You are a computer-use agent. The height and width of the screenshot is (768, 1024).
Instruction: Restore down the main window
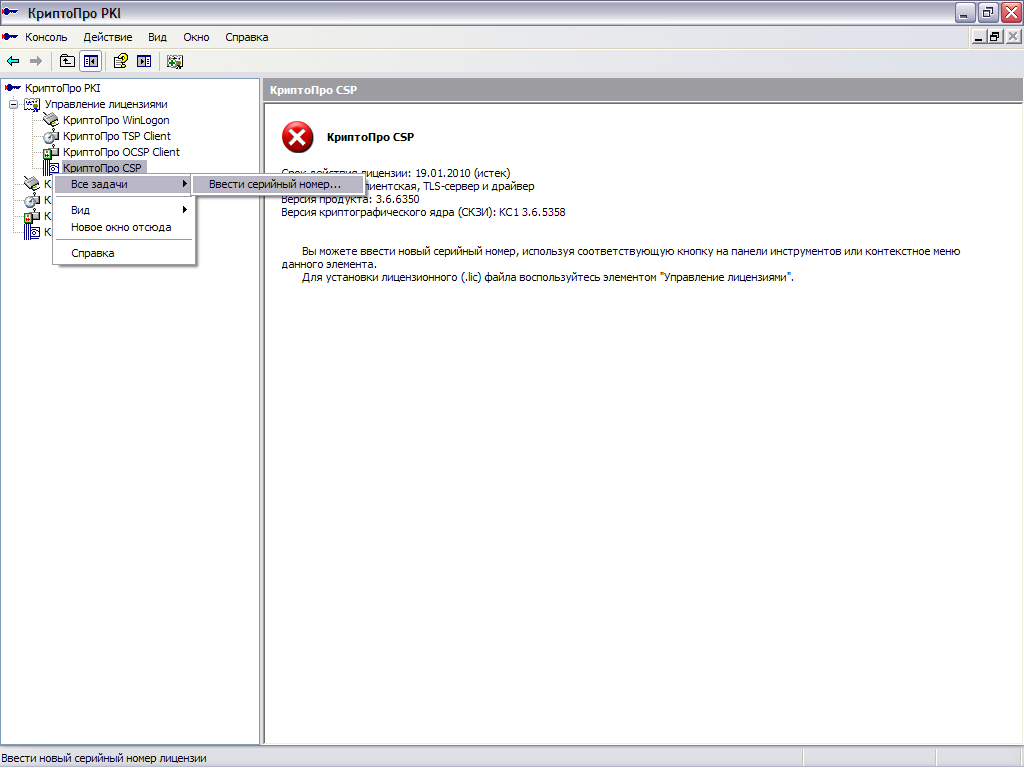click(x=988, y=12)
